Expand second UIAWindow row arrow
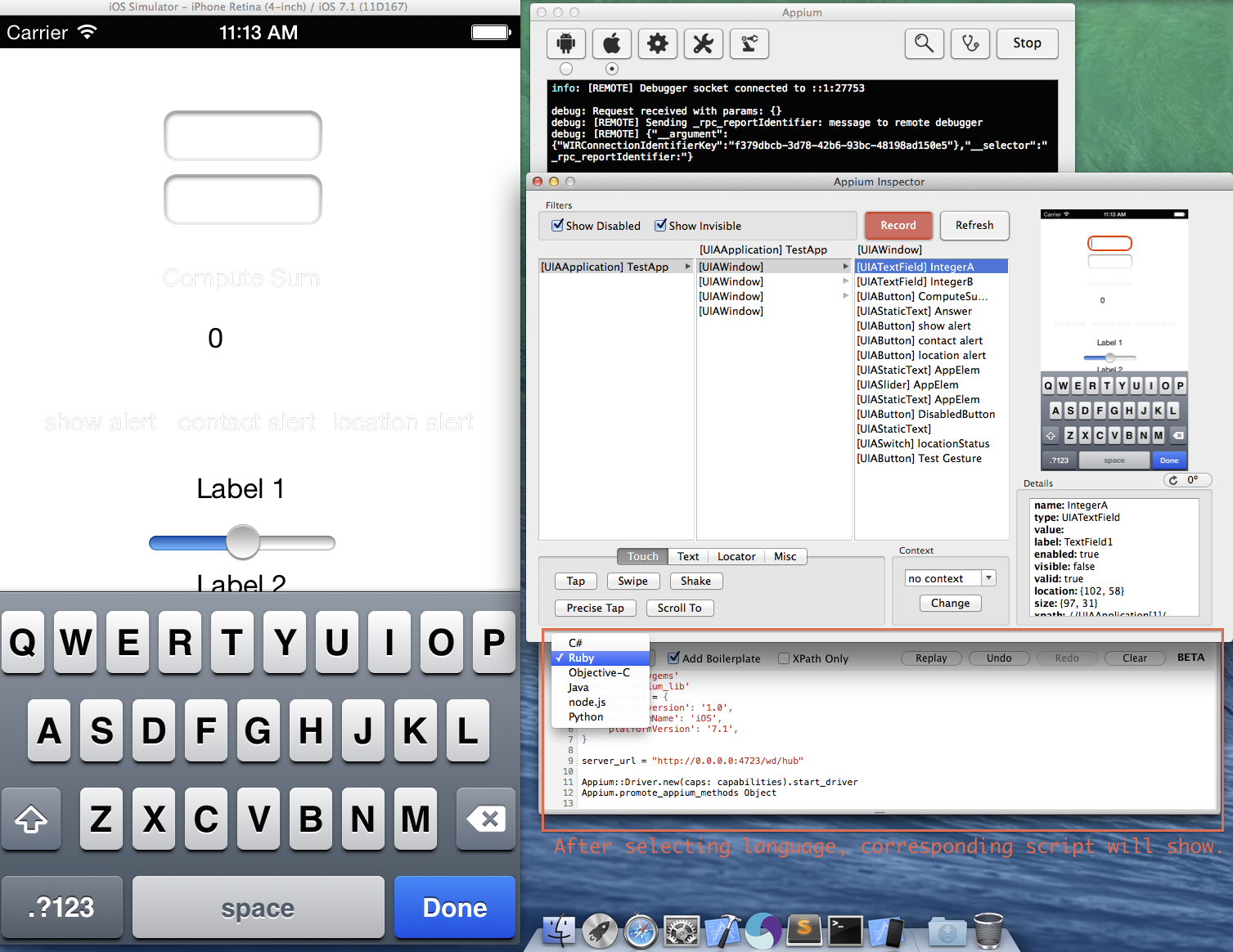 [846, 281]
